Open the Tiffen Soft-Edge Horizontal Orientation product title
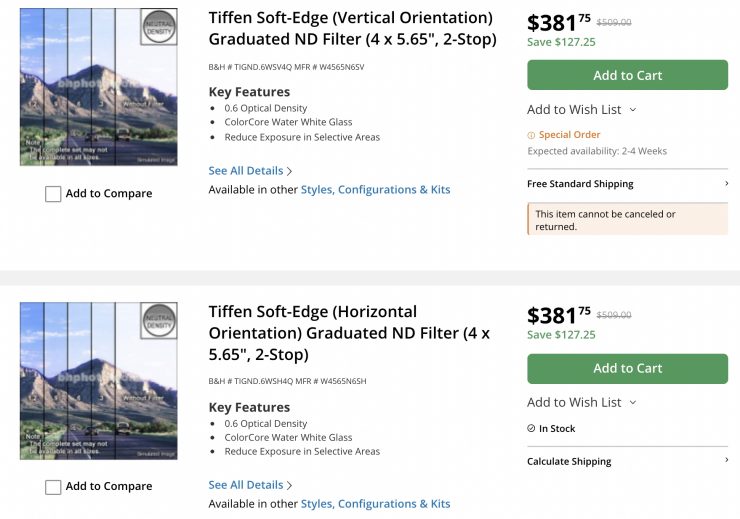 point(349,333)
